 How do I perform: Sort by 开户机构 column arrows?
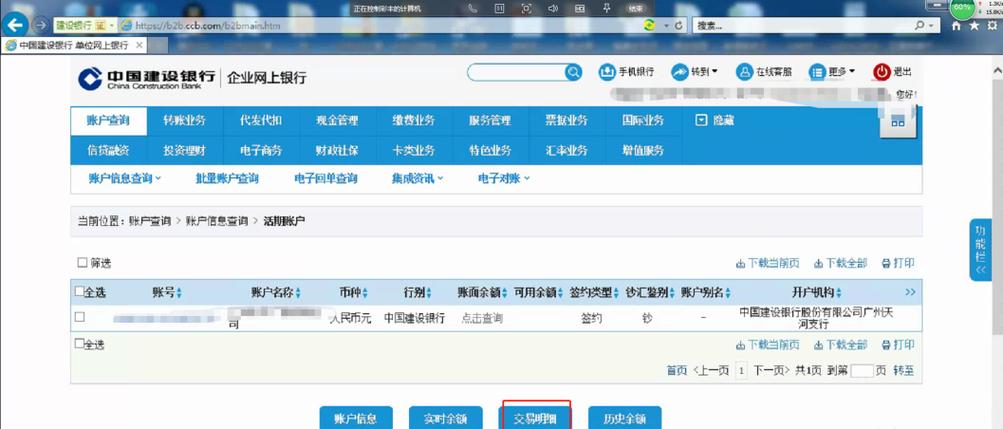click(839, 293)
